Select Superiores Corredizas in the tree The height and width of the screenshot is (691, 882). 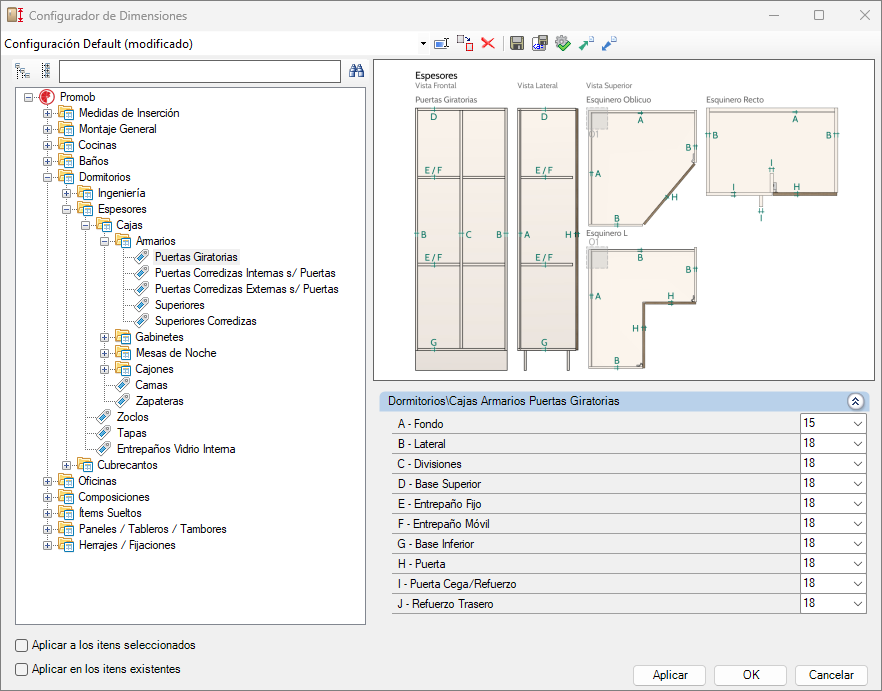(x=205, y=321)
